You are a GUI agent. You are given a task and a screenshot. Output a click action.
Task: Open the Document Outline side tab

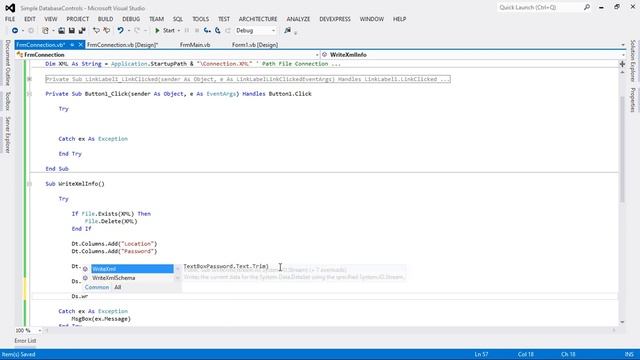7,63
